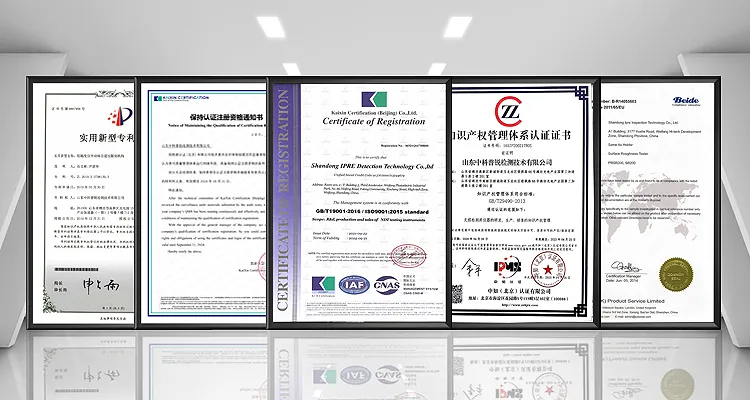Click the 'Surface Roughness Tester' line on the Beide certificate
Screen dimensions: 750x400
click(x=628, y=154)
